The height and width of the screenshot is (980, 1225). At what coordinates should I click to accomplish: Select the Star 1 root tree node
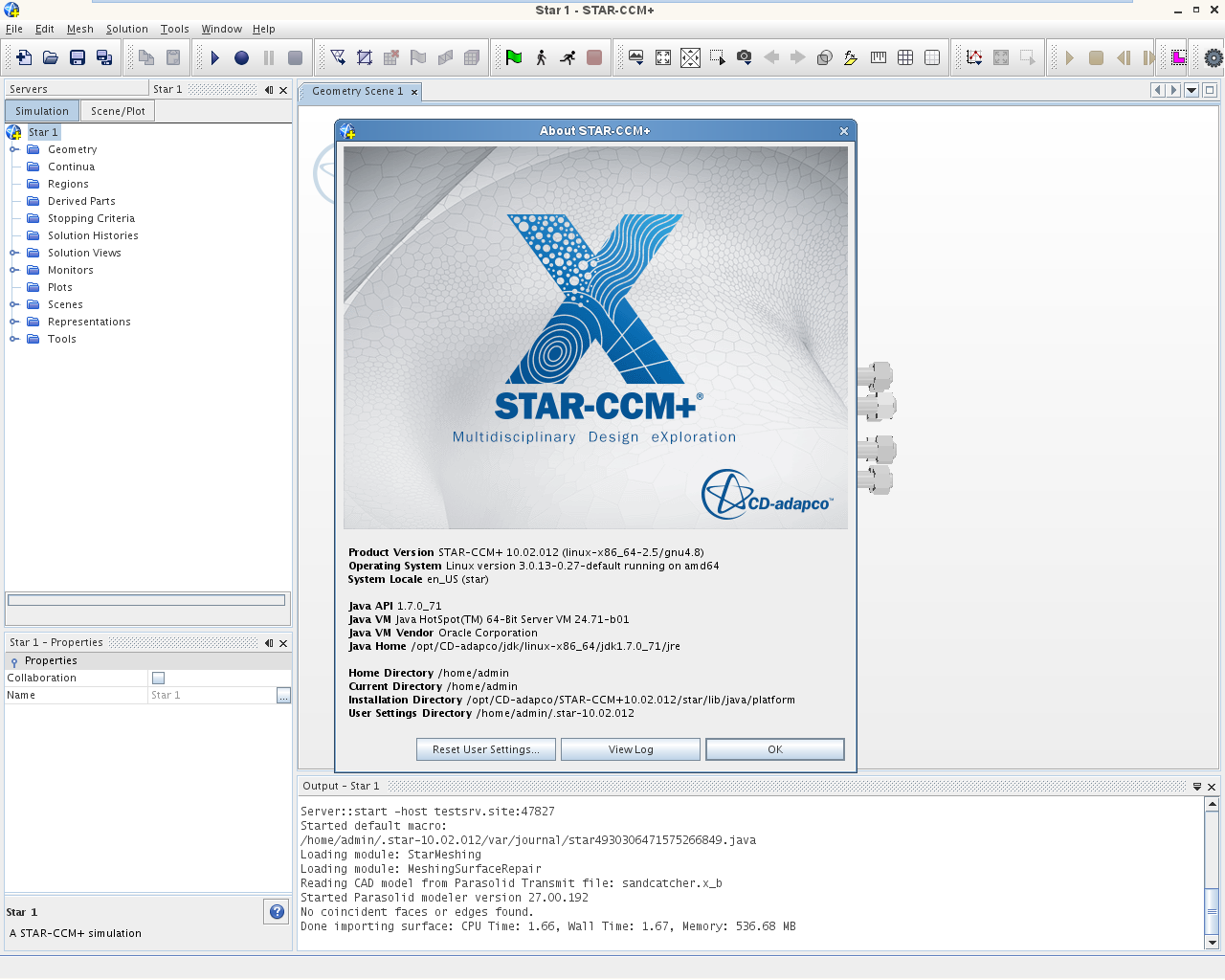pos(43,132)
